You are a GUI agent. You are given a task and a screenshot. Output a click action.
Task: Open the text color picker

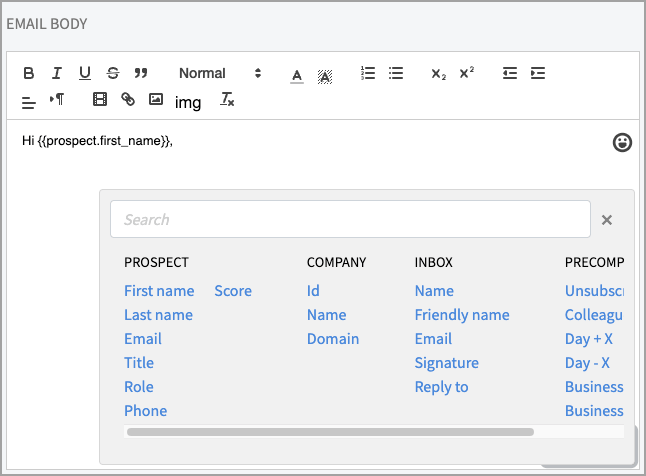(x=296, y=74)
